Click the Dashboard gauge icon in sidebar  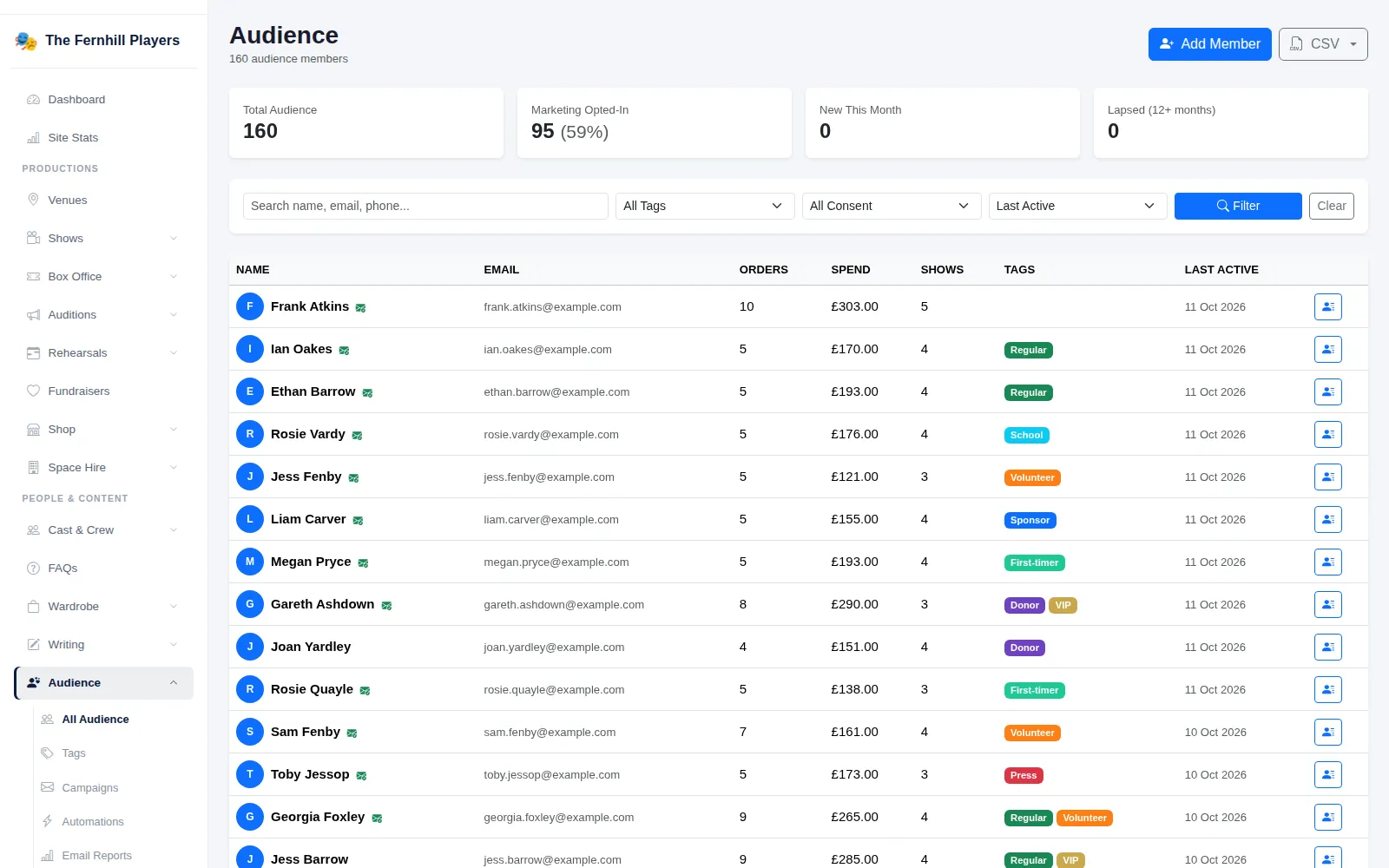pos(33,100)
